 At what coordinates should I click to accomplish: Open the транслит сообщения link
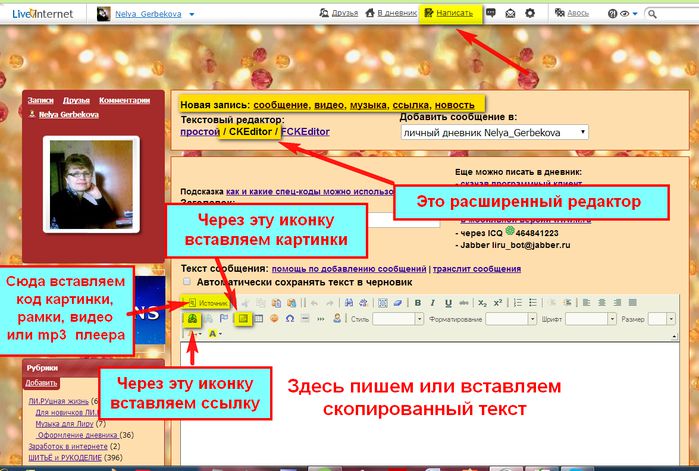click(x=477, y=269)
